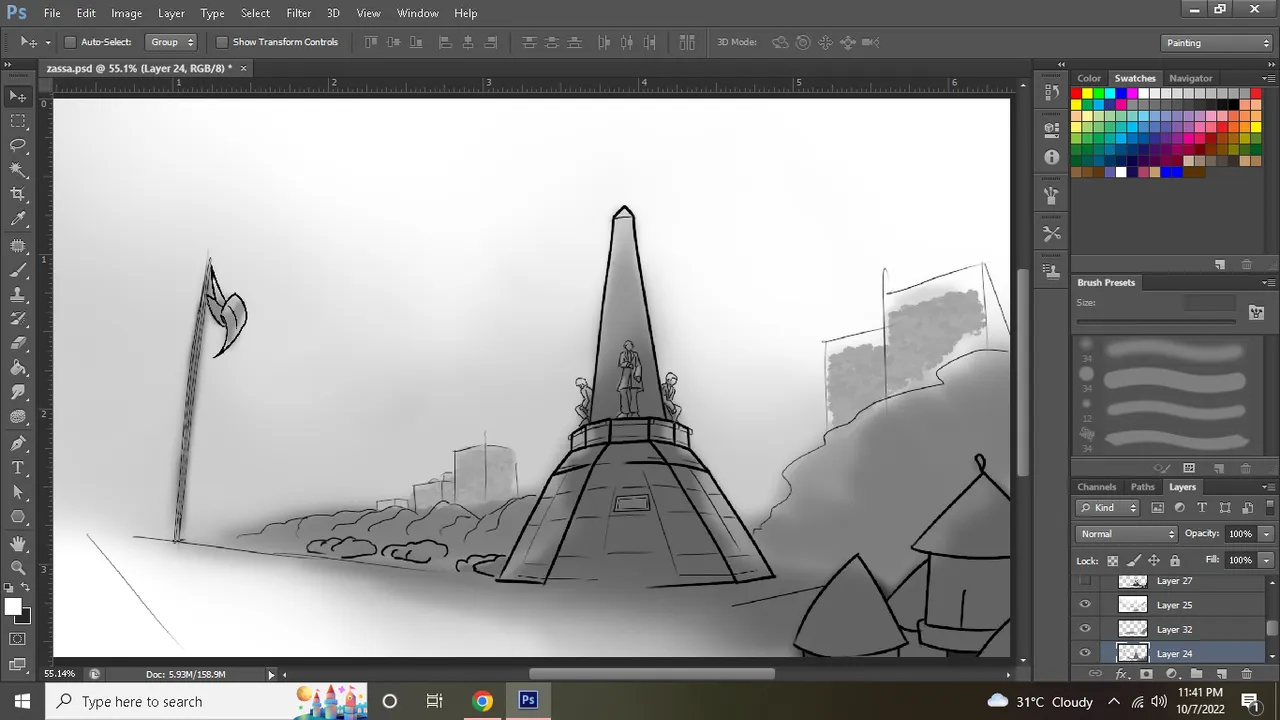
Task: Open the Image menu
Action: pos(126,13)
